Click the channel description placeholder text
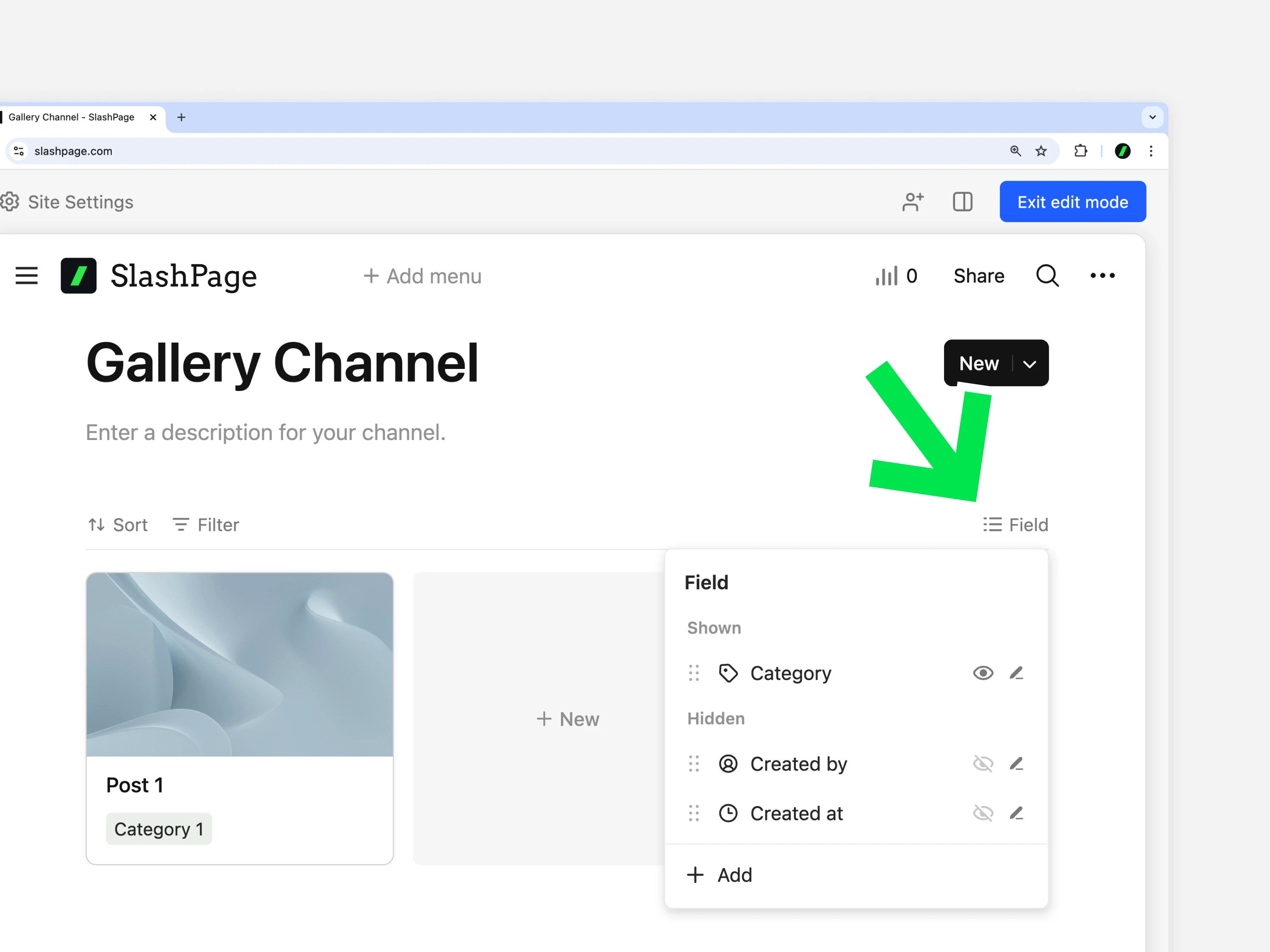This screenshot has height=952, width=1270. pyautogui.click(x=266, y=433)
